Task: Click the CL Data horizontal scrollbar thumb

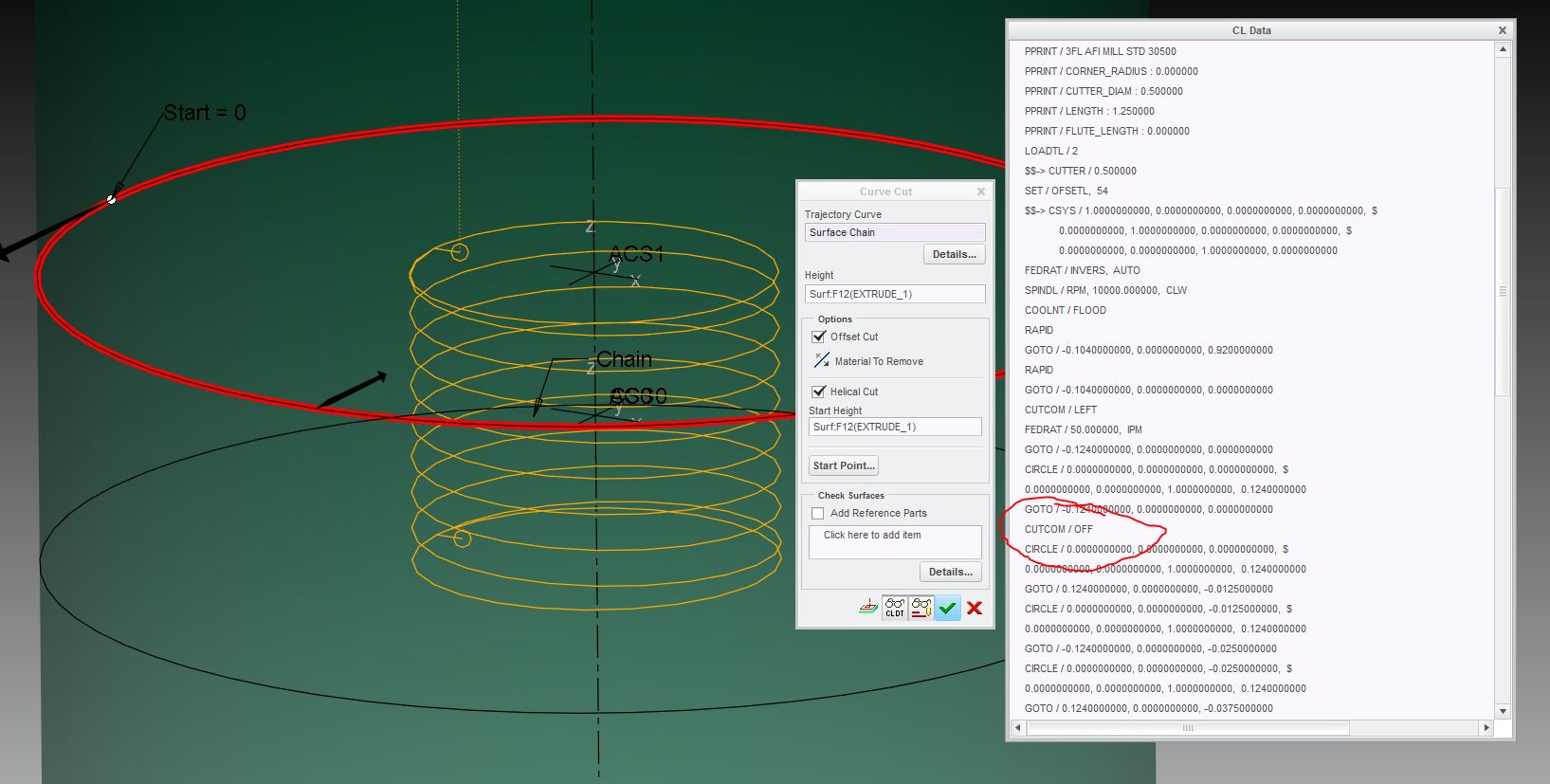Action: (x=1188, y=728)
